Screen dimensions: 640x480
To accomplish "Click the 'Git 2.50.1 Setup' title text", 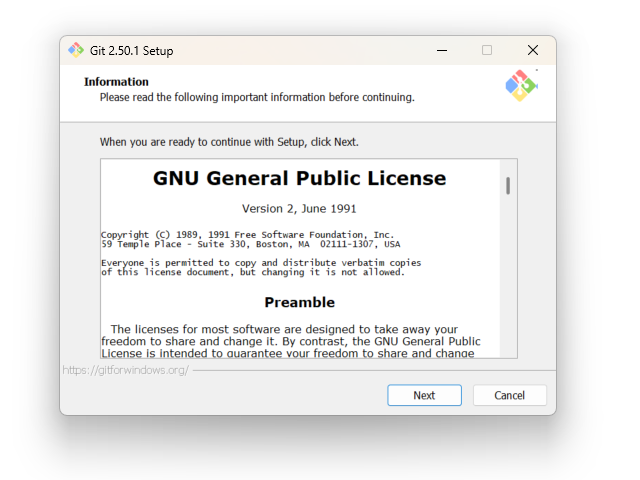I will [x=131, y=51].
